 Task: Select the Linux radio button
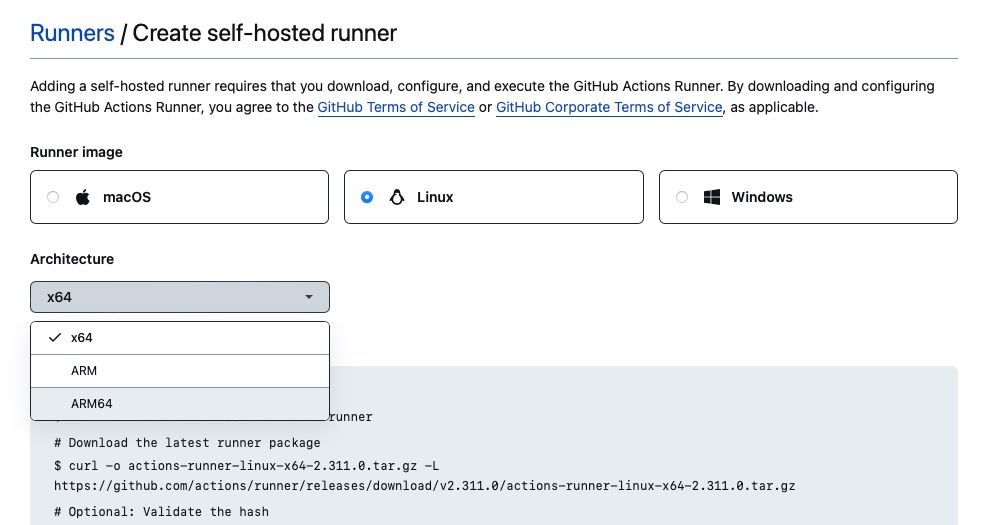[x=367, y=197]
